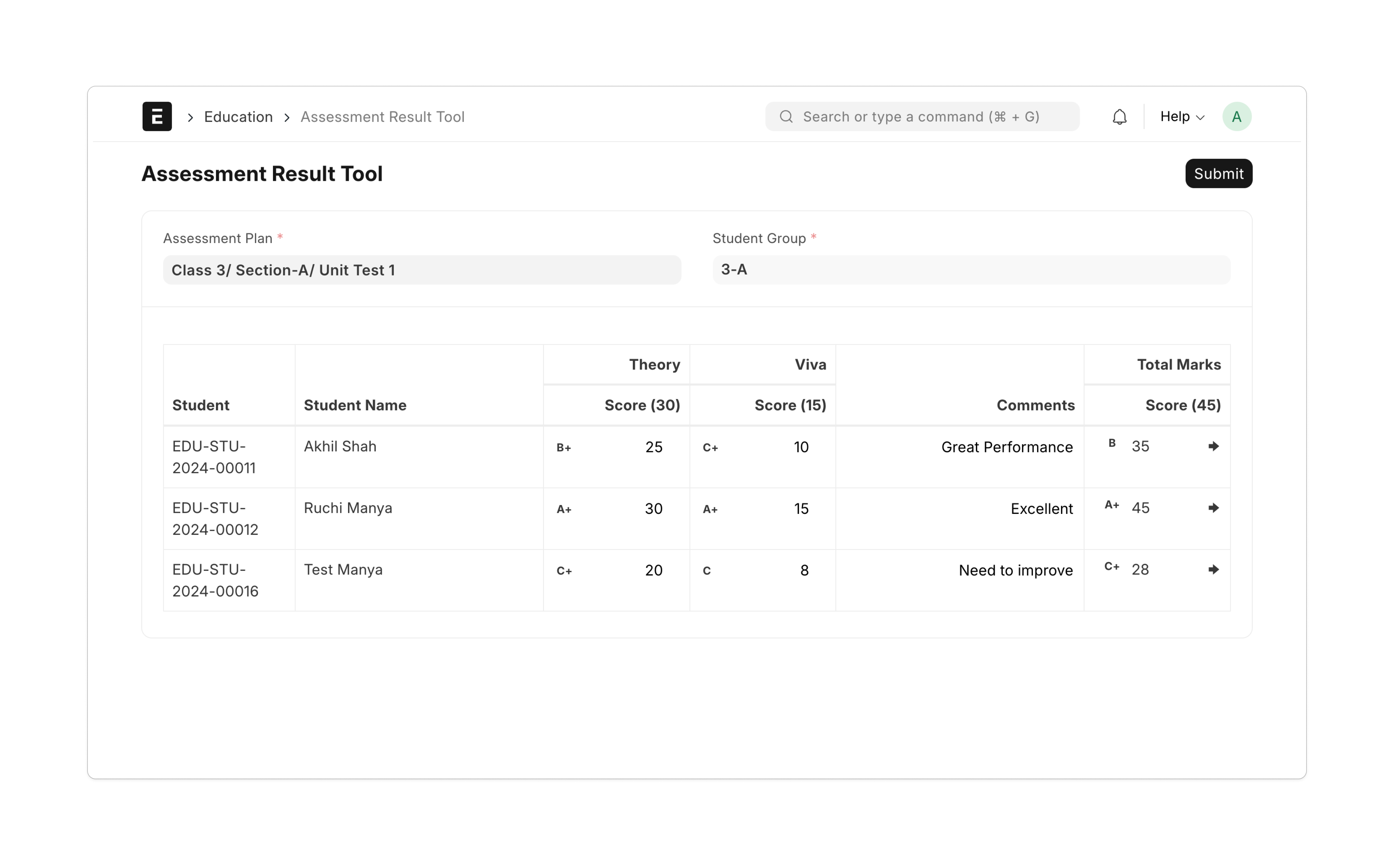
Task: Edit Test Manya's Theory score of 20
Action: coord(653,570)
